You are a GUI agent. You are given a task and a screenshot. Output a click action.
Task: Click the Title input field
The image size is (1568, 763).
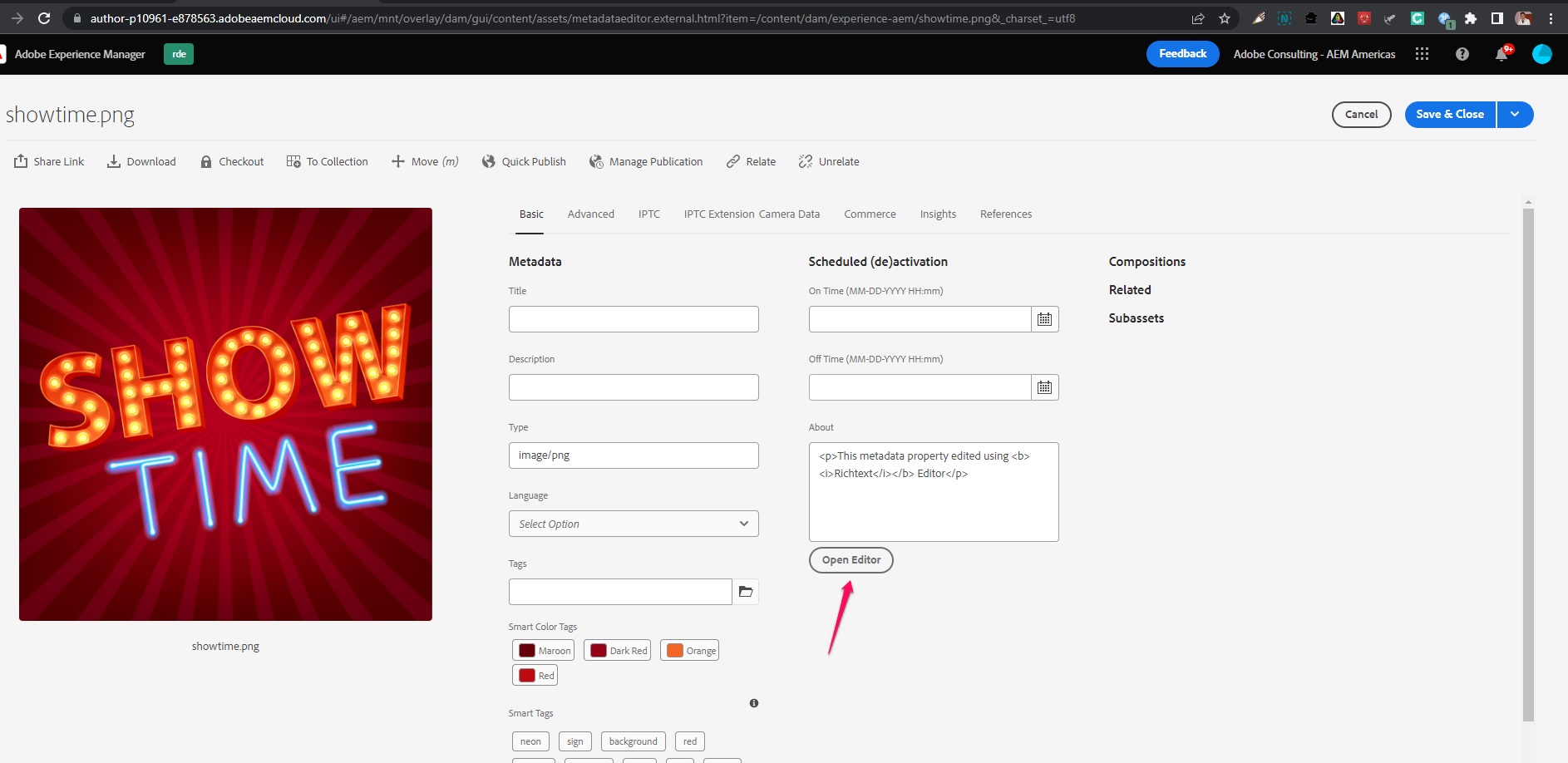click(x=634, y=319)
